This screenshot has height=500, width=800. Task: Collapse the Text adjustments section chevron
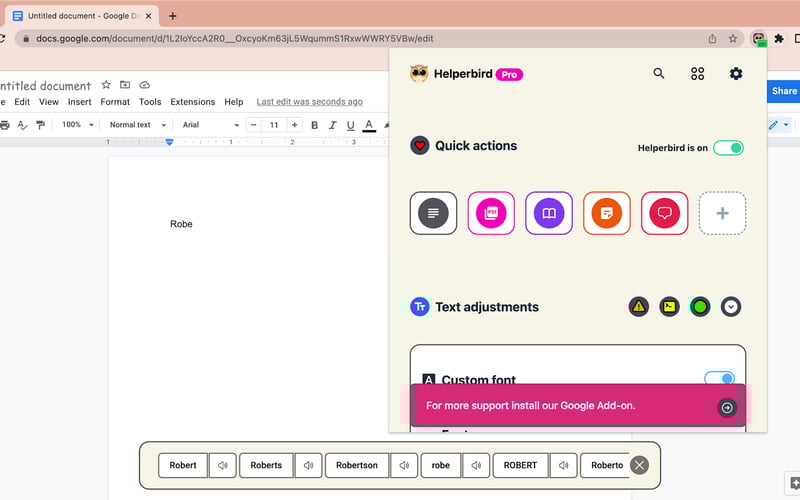731,307
